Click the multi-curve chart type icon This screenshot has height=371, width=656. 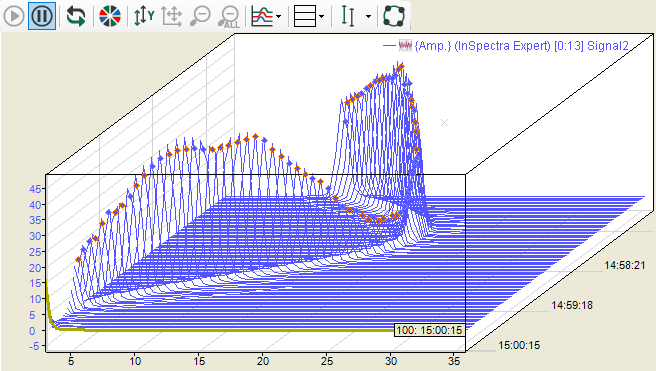coord(262,16)
